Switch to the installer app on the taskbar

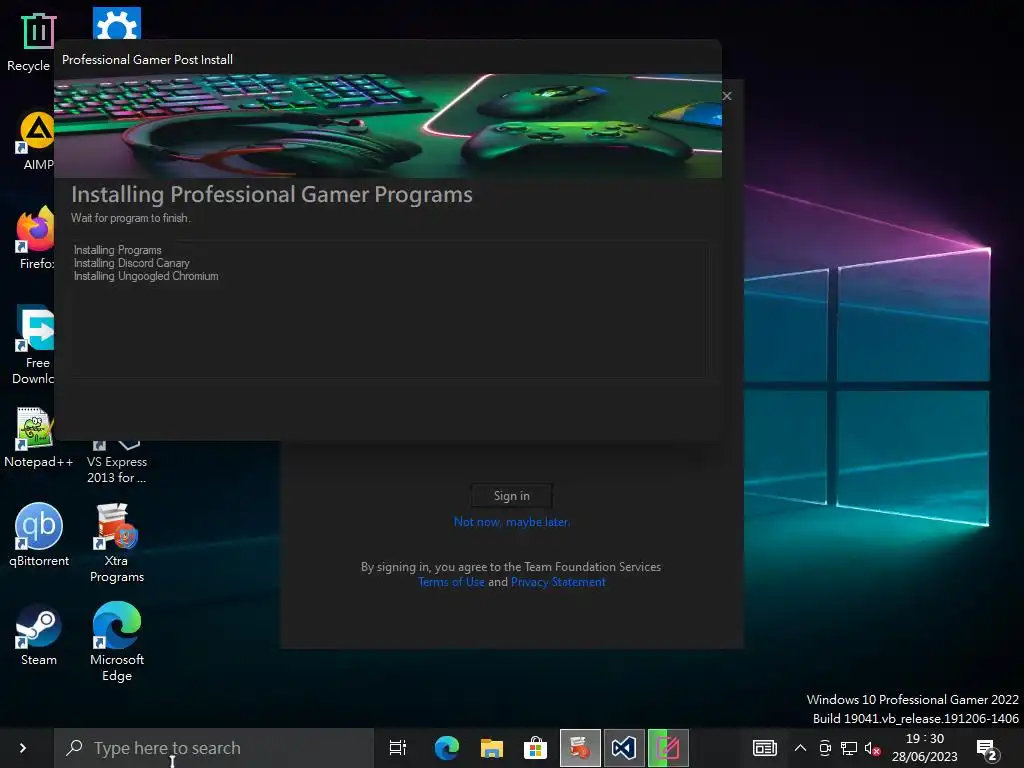point(580,748)
